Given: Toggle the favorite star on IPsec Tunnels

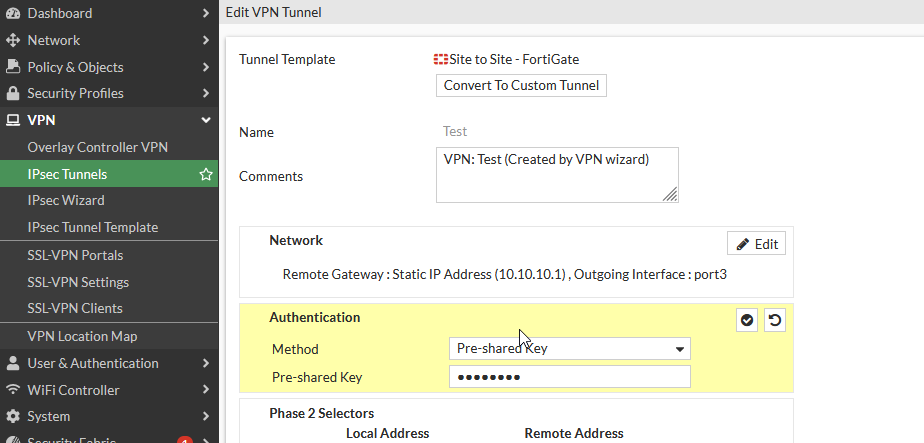Looking at the screenshot, I should click(x=206, y=174).
